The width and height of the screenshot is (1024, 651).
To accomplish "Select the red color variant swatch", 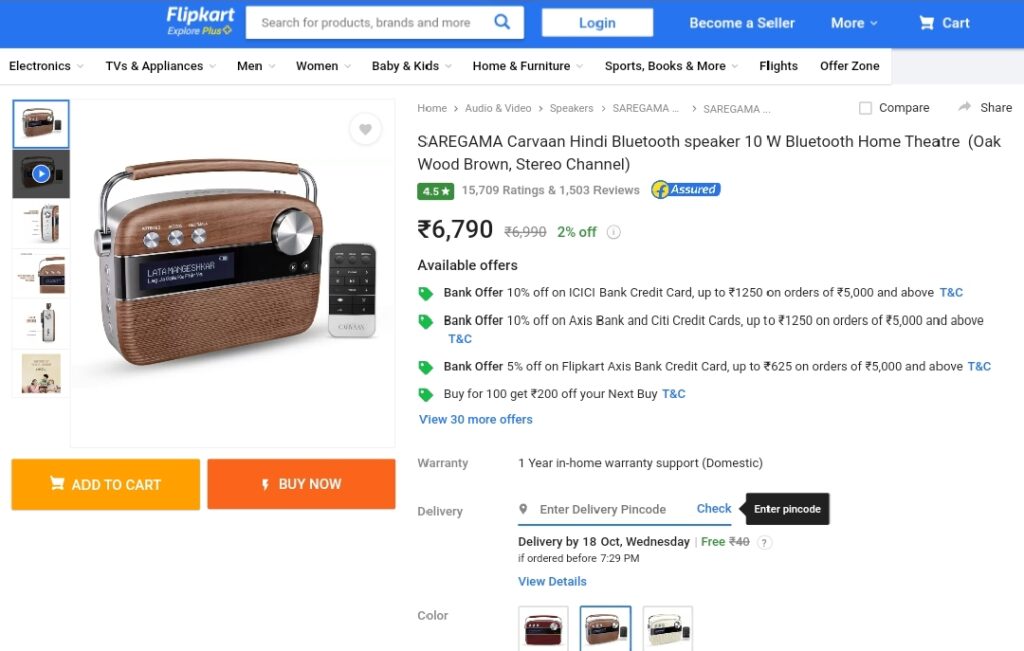I will pyautogui.click(x=543, y=629).
